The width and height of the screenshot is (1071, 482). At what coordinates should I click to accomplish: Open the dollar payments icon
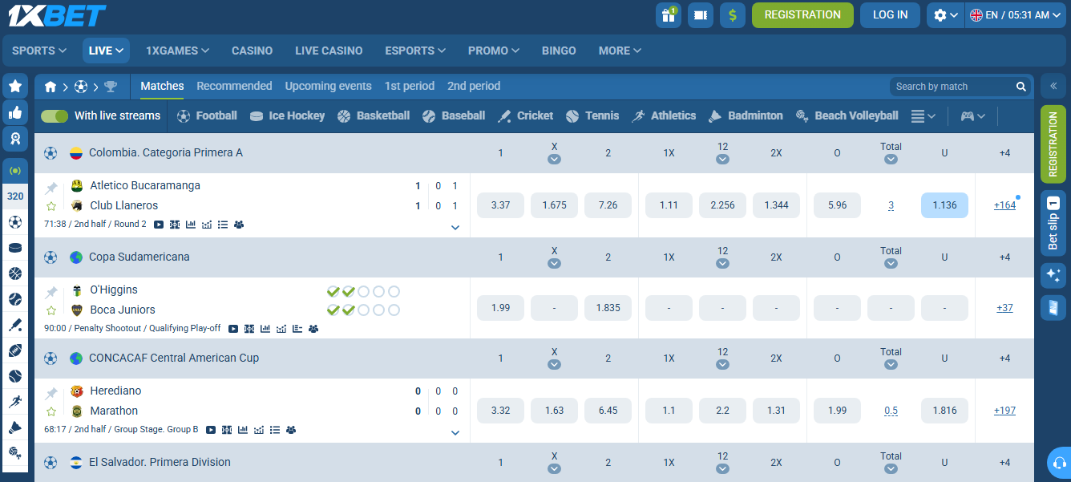coord(732,15)
